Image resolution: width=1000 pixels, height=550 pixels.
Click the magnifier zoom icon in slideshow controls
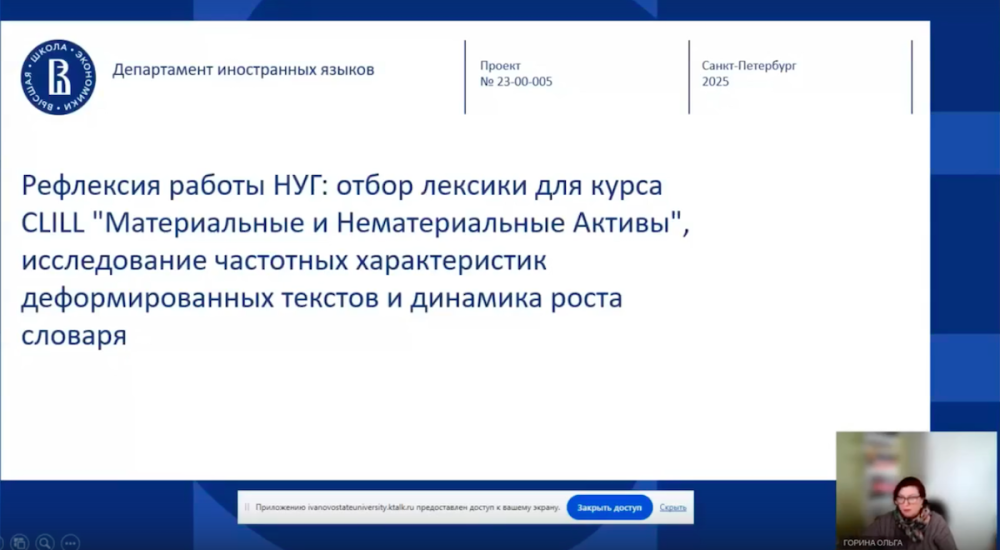coord(45,542)
